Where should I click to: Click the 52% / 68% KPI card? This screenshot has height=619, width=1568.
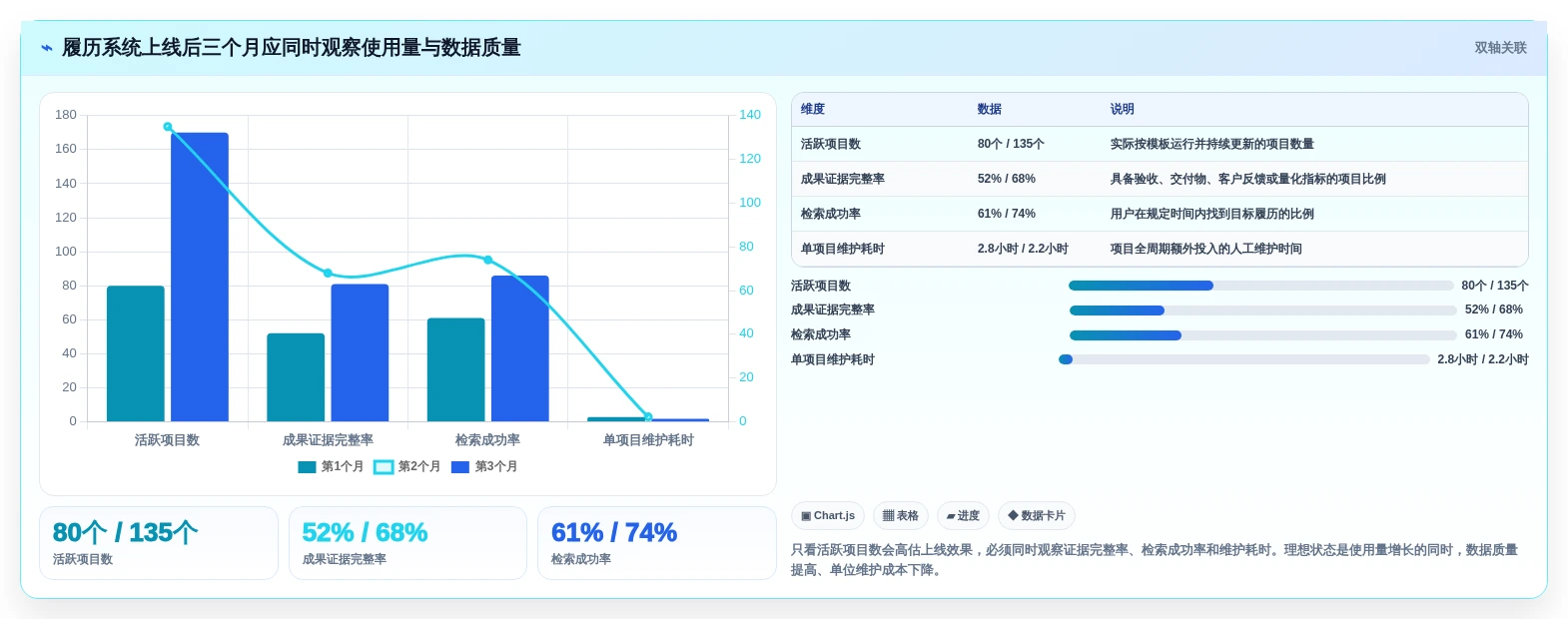[x=407, y=543]
